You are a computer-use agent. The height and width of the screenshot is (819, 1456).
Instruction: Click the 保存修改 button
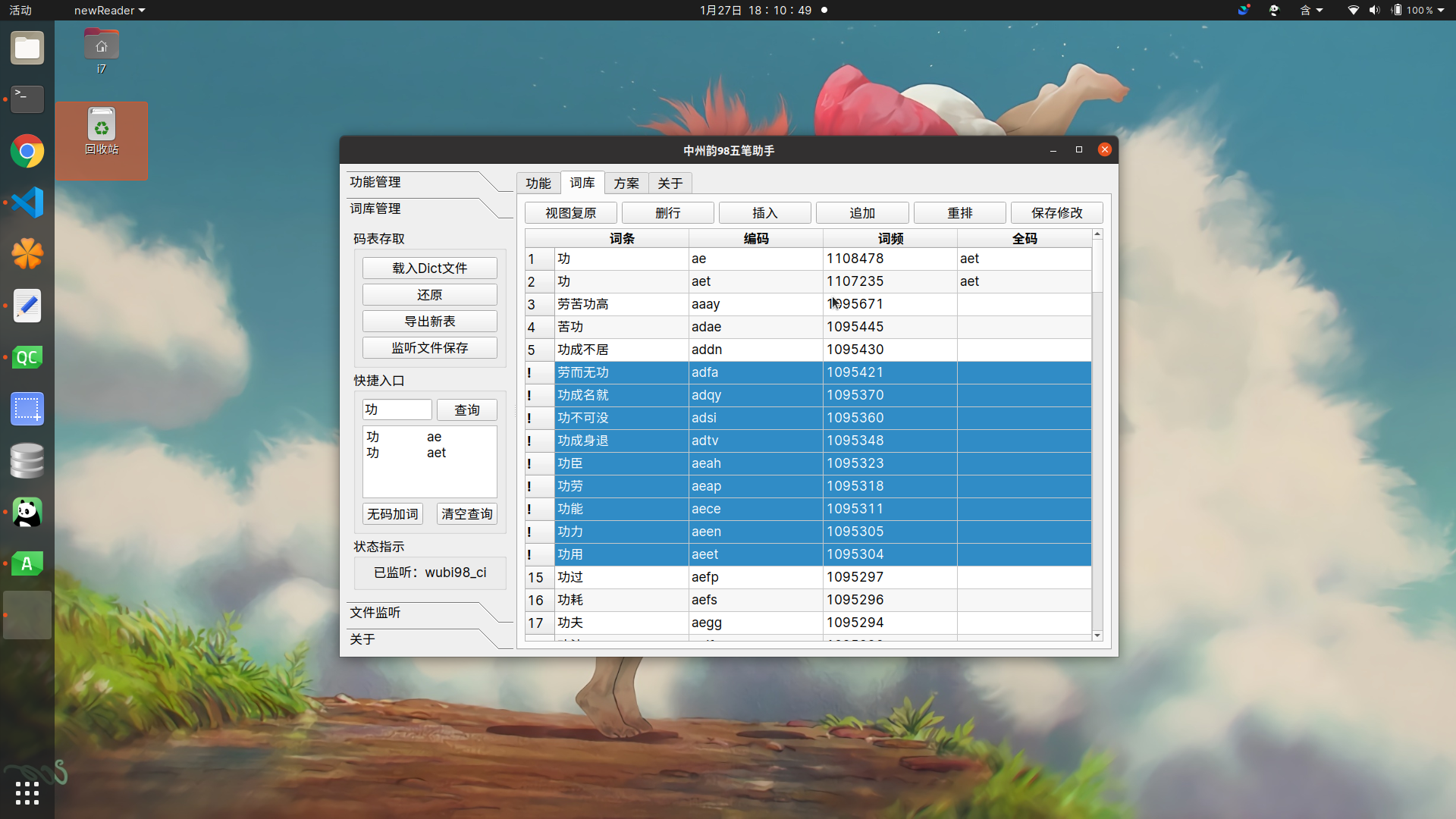pos(1056,213)
